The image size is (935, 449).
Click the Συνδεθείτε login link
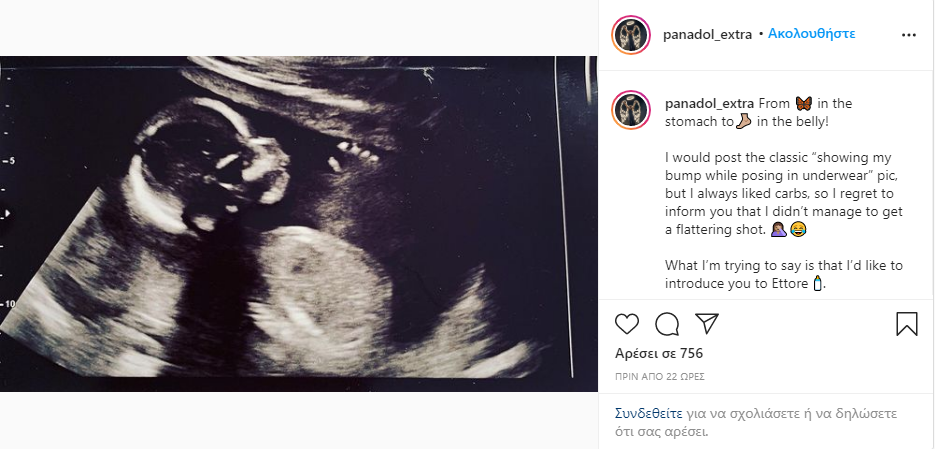click(x=649, y=413)
